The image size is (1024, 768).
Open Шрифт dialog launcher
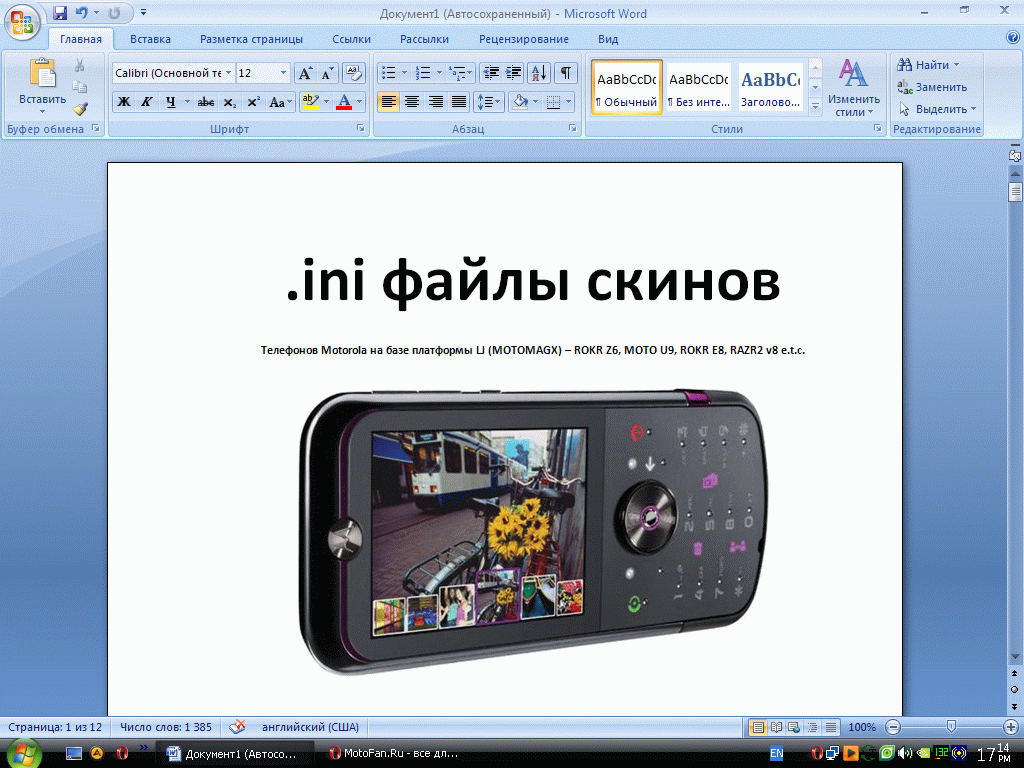click(x=360, y=129)
